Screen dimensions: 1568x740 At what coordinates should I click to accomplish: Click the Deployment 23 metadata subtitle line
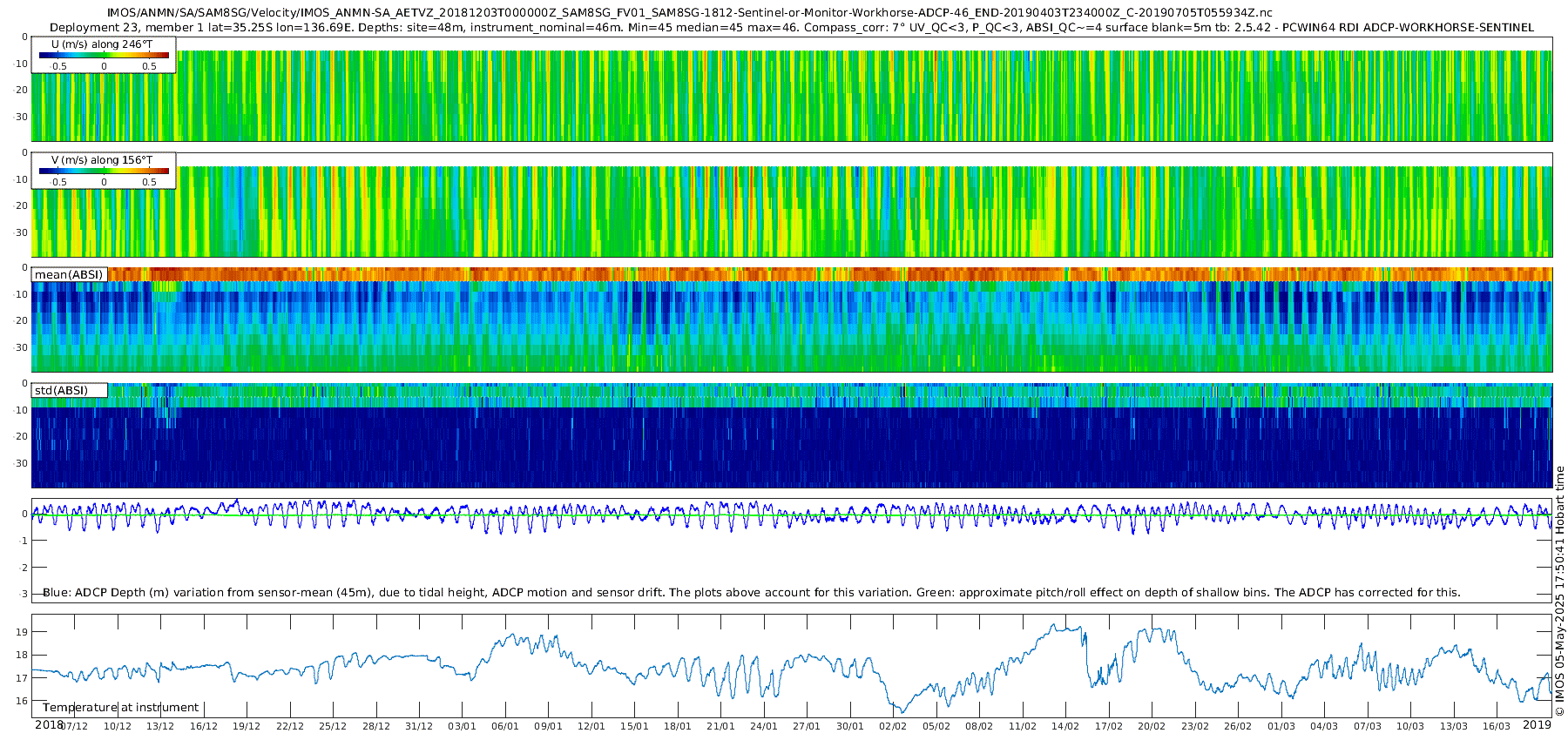pos(792,27)
